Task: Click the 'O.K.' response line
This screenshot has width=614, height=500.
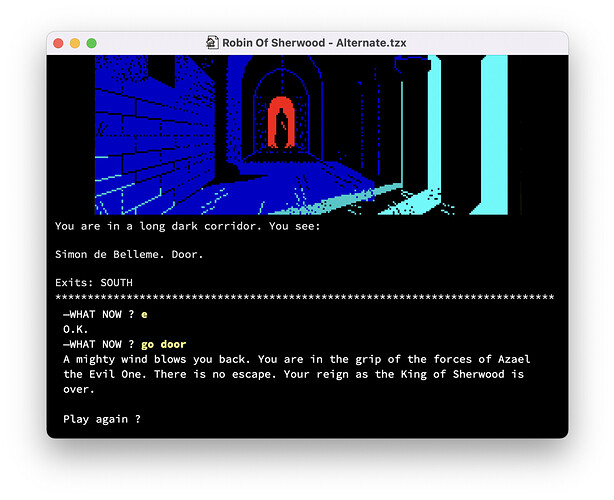Action: [76, 329]
